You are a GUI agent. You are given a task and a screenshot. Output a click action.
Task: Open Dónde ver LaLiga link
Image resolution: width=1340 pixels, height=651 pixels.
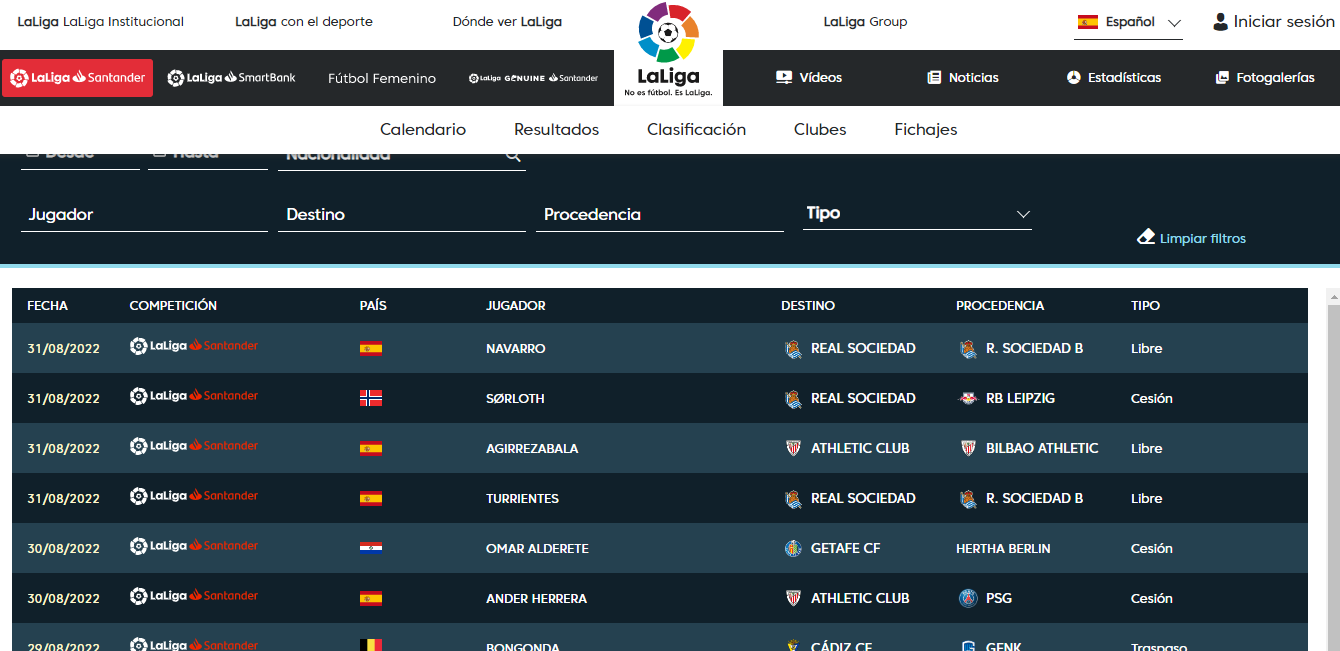point(507,21)
